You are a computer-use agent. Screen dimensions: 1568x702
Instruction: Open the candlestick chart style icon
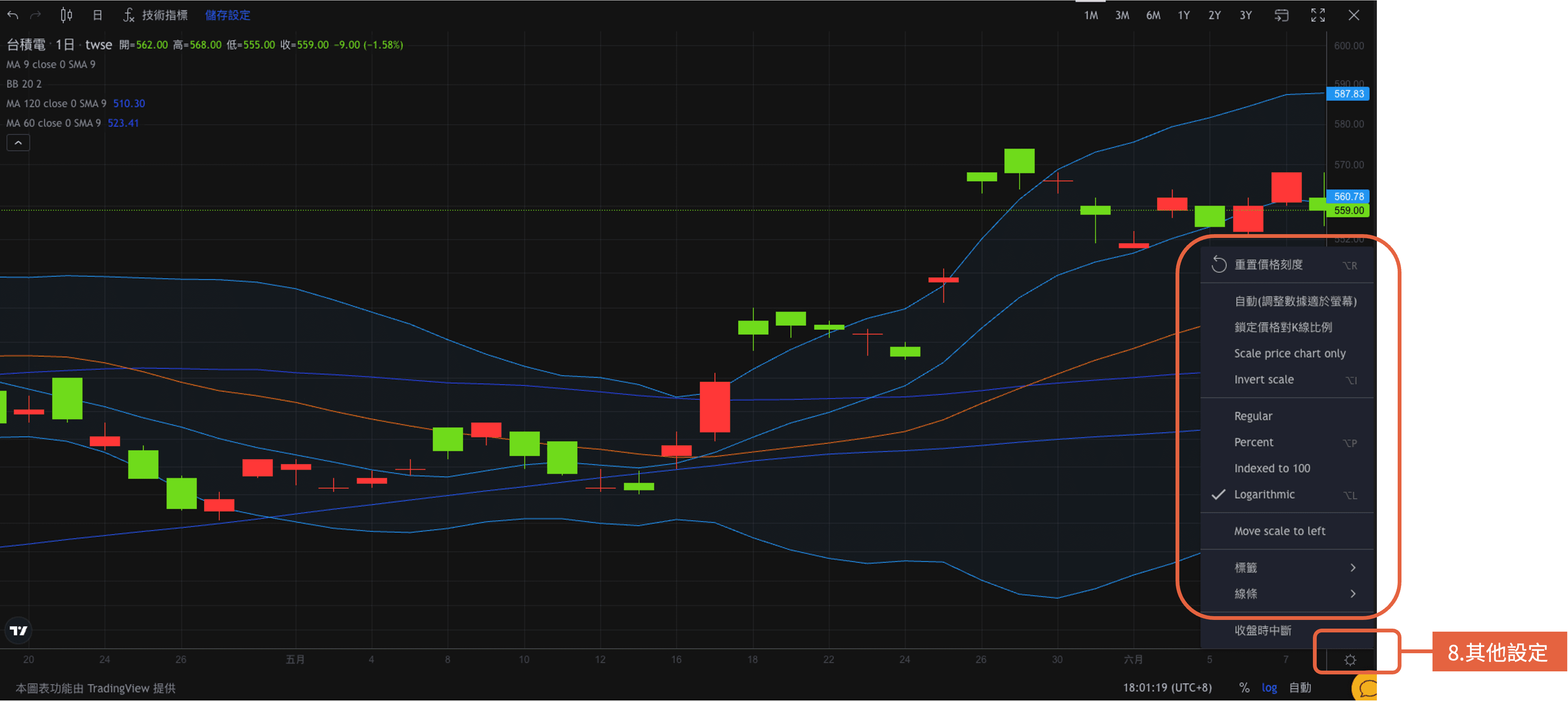pyautogui.click(x=66, y=15)
